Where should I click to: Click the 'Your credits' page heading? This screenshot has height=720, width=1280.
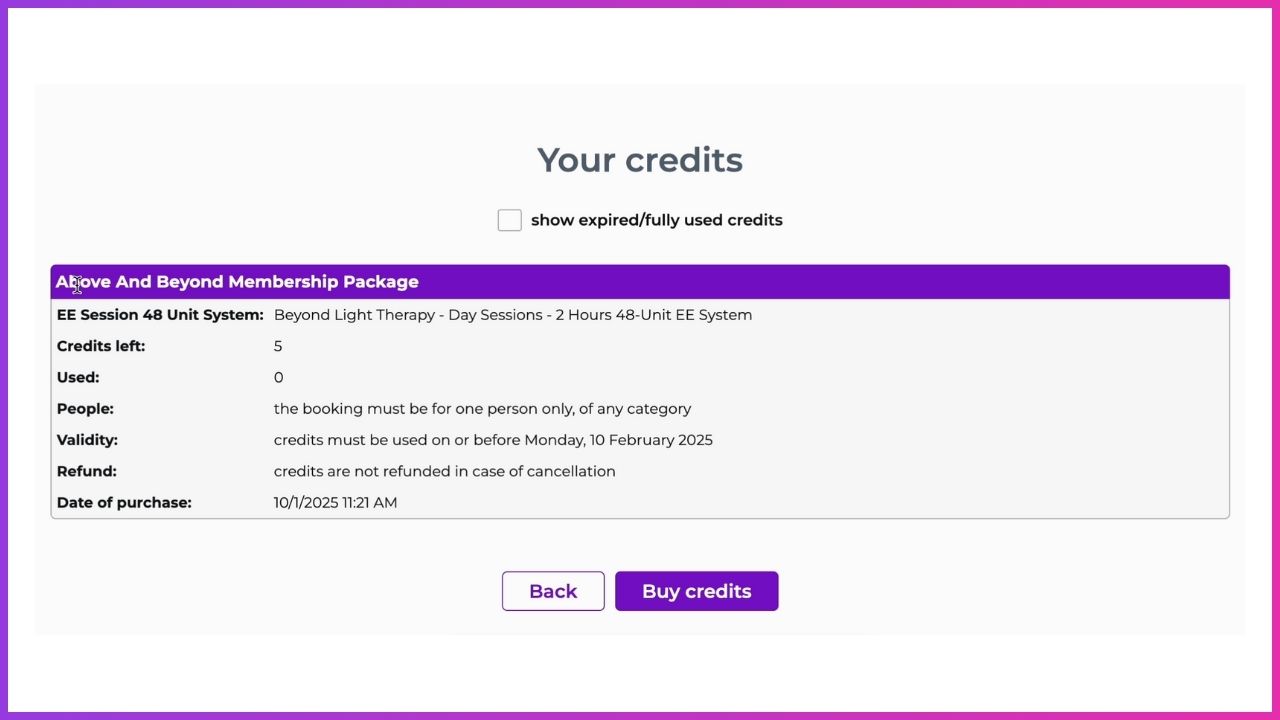(640, 160)
